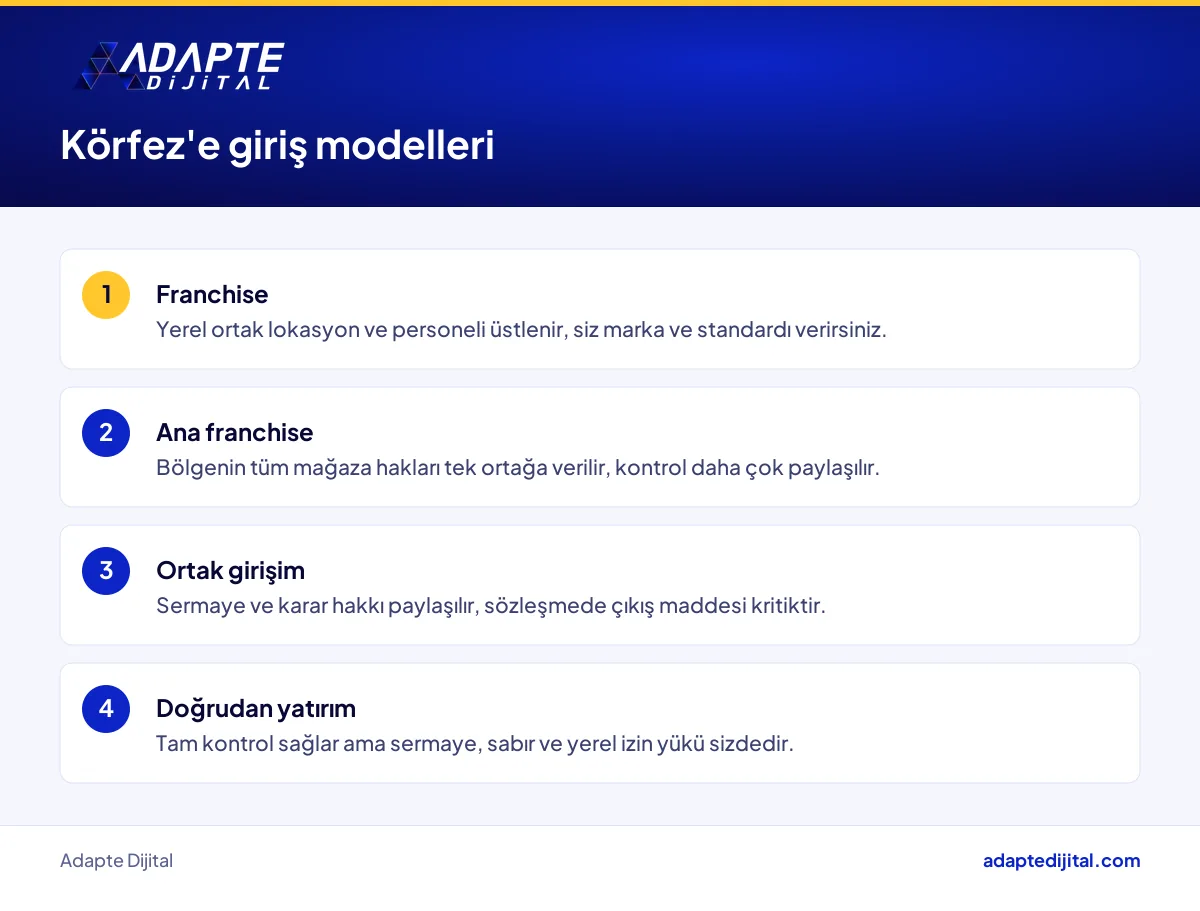Click the blue number 2 badge
Image resolution: width=1200 pixels, height=911 pixels.
pos(106,433)
